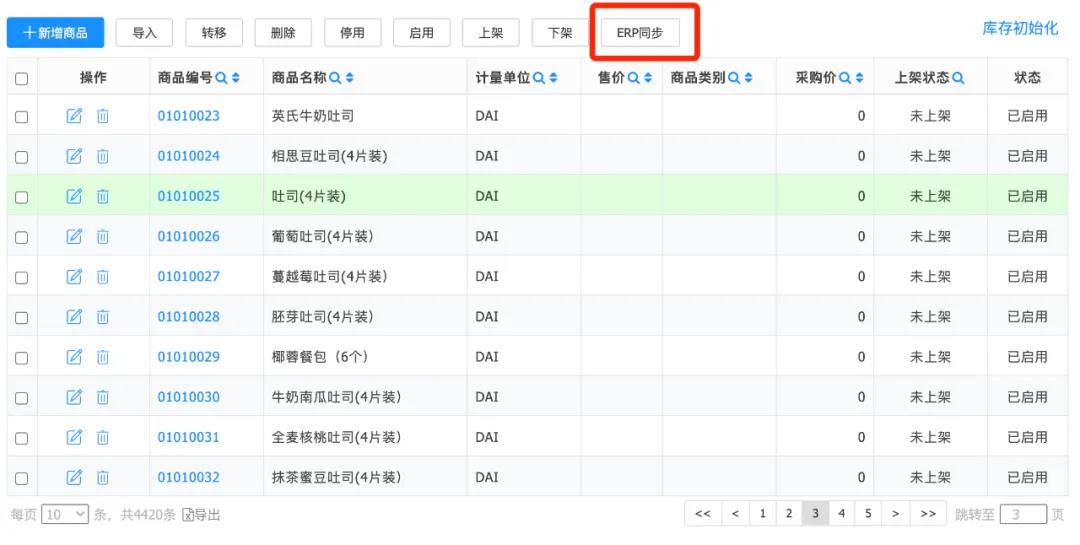Trash icon for product 01010026
Viewport: 1080px width, 545px height.
pos(103,236)
